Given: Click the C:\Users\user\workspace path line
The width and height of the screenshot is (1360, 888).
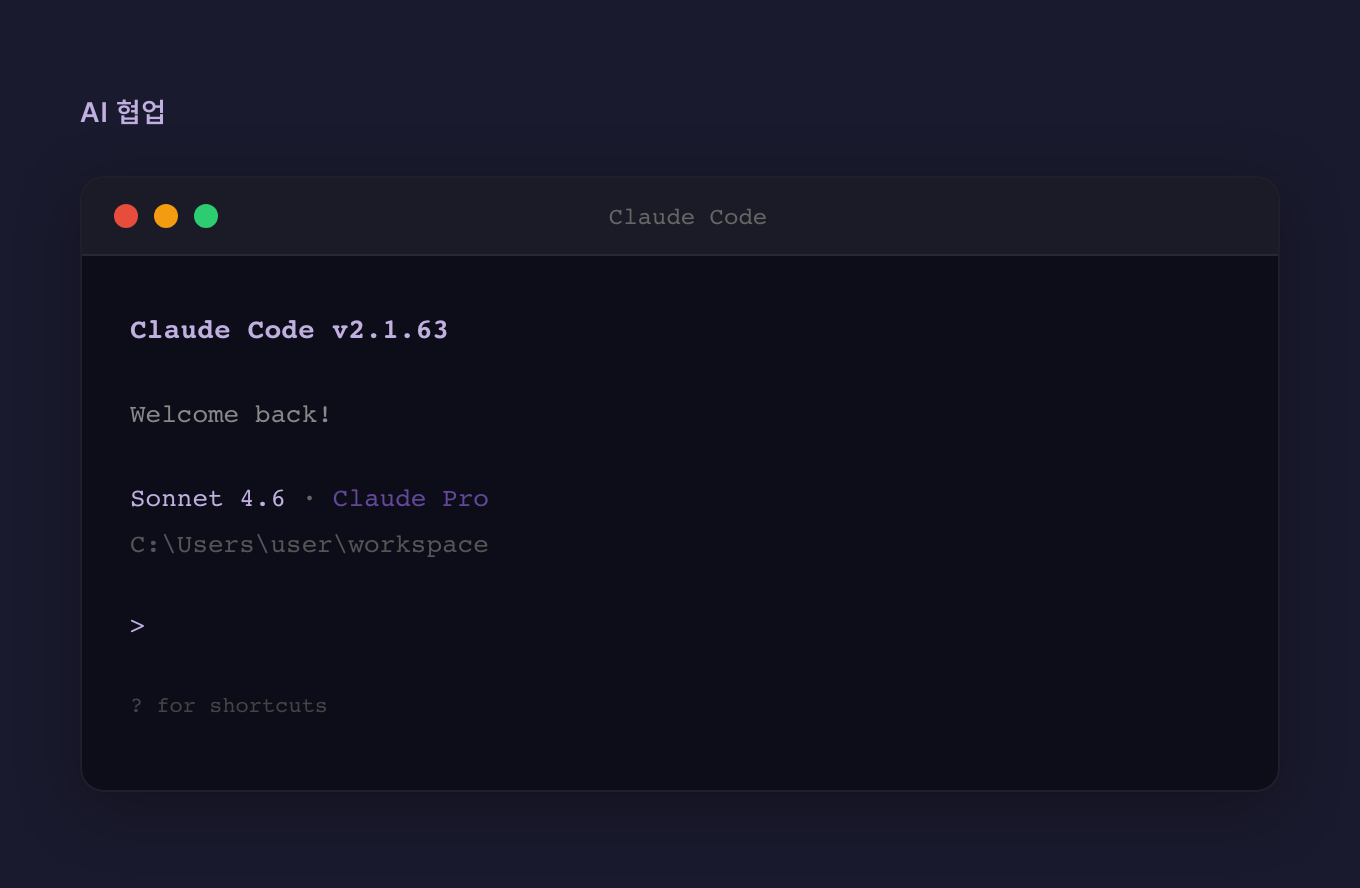Looking at the screenshot, I should tap(309, 545).
